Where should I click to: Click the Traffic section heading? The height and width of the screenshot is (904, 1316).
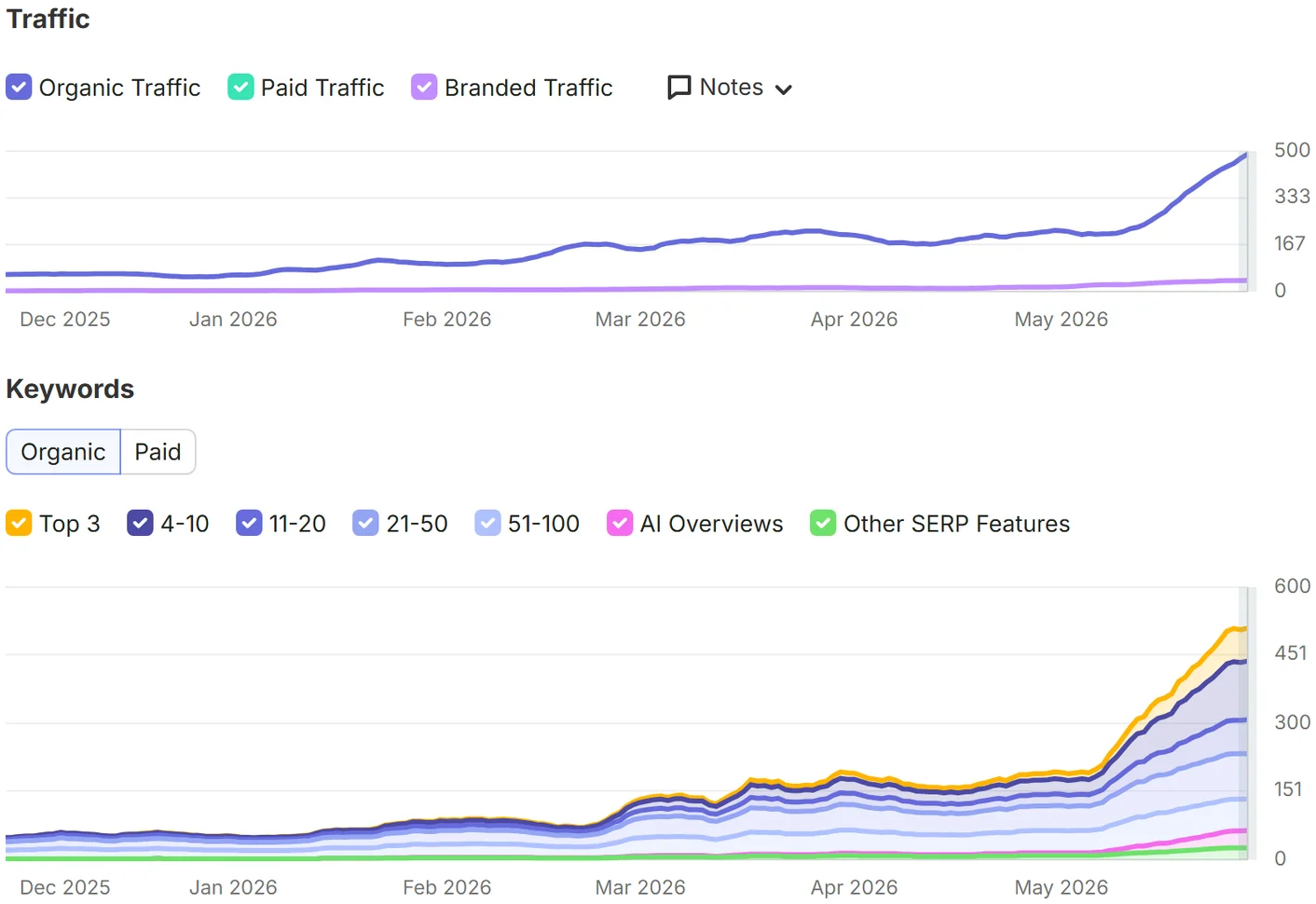48,19
